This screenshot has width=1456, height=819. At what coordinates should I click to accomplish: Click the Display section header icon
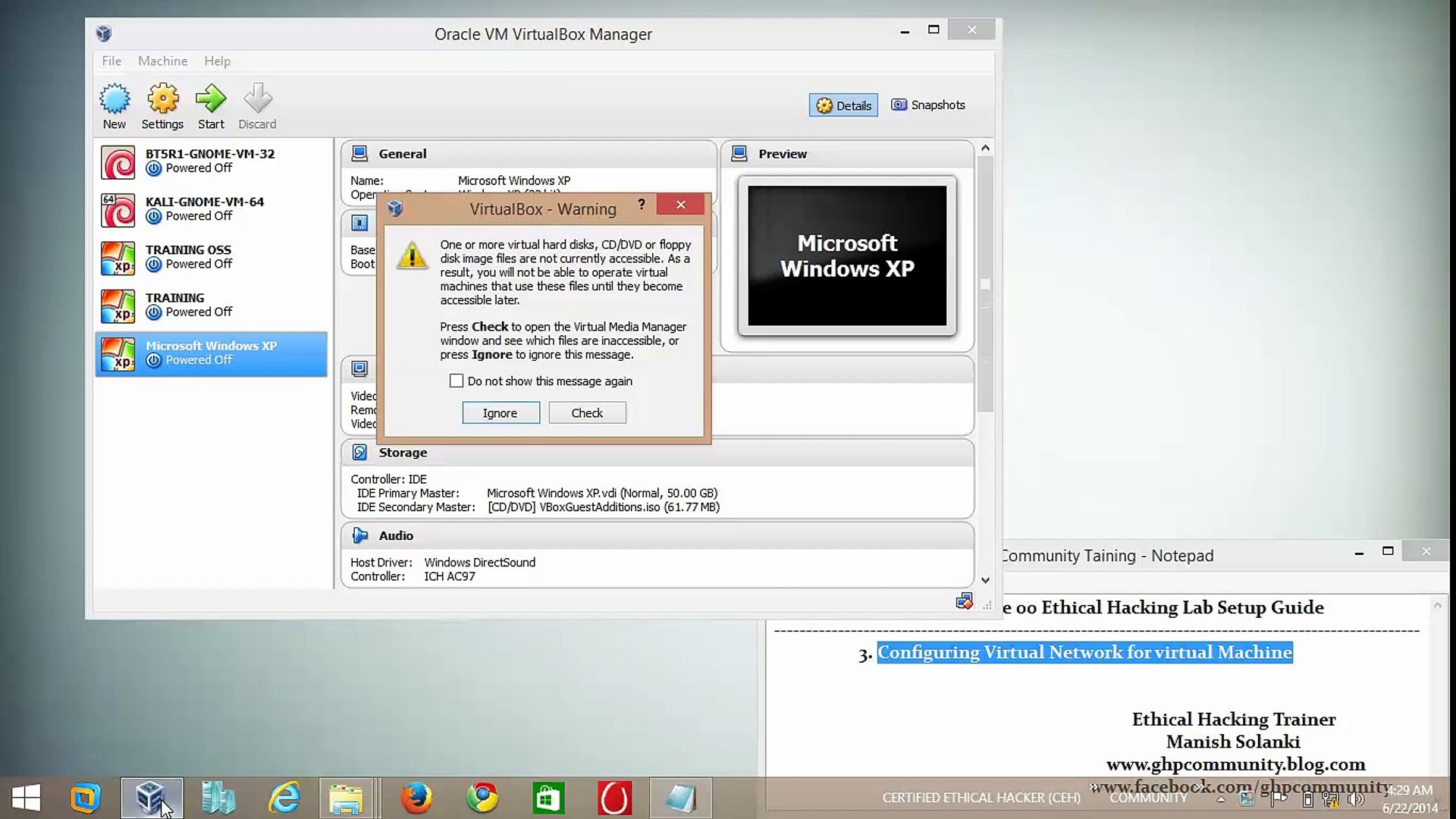click(359, 369)
